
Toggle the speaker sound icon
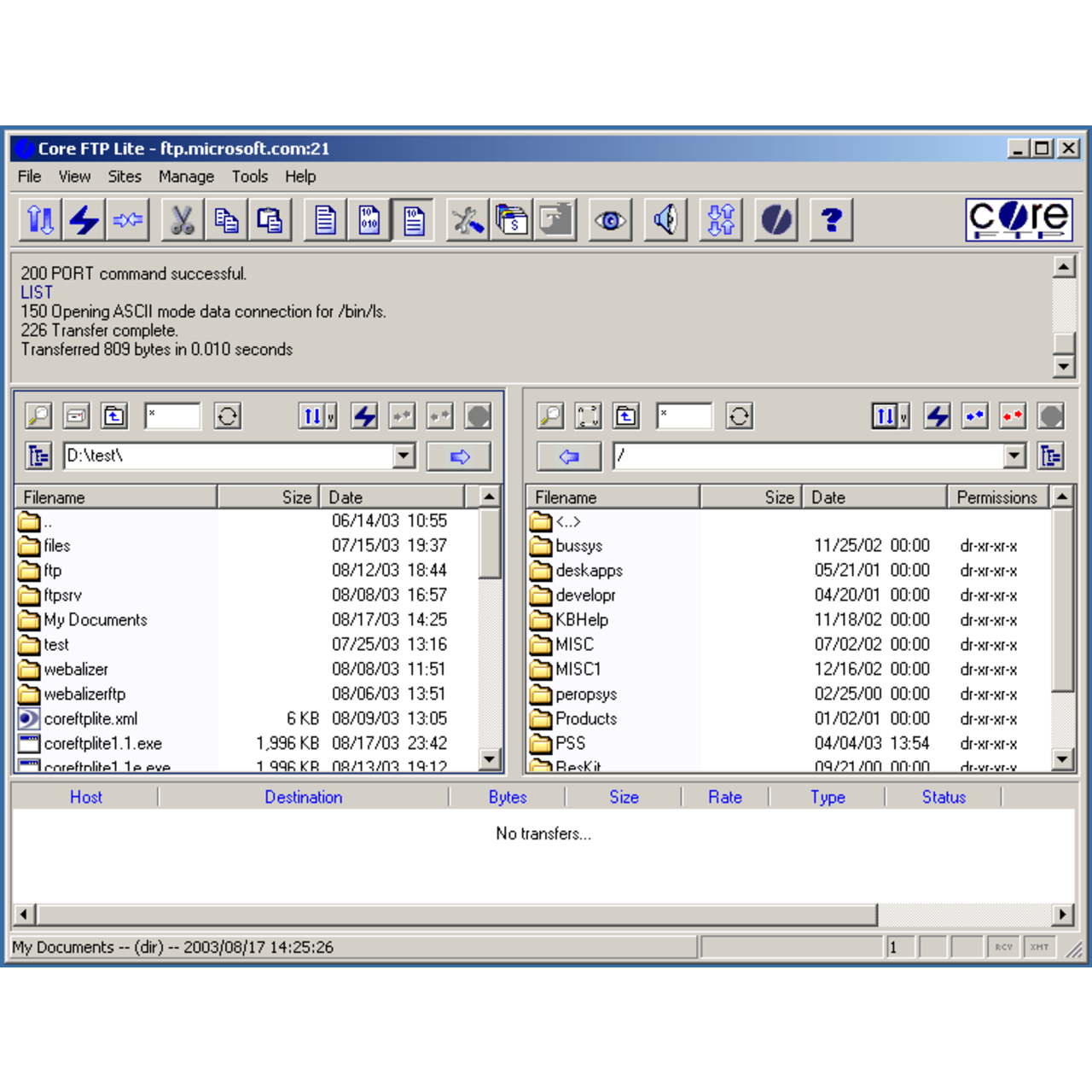(x=665, y=220)
